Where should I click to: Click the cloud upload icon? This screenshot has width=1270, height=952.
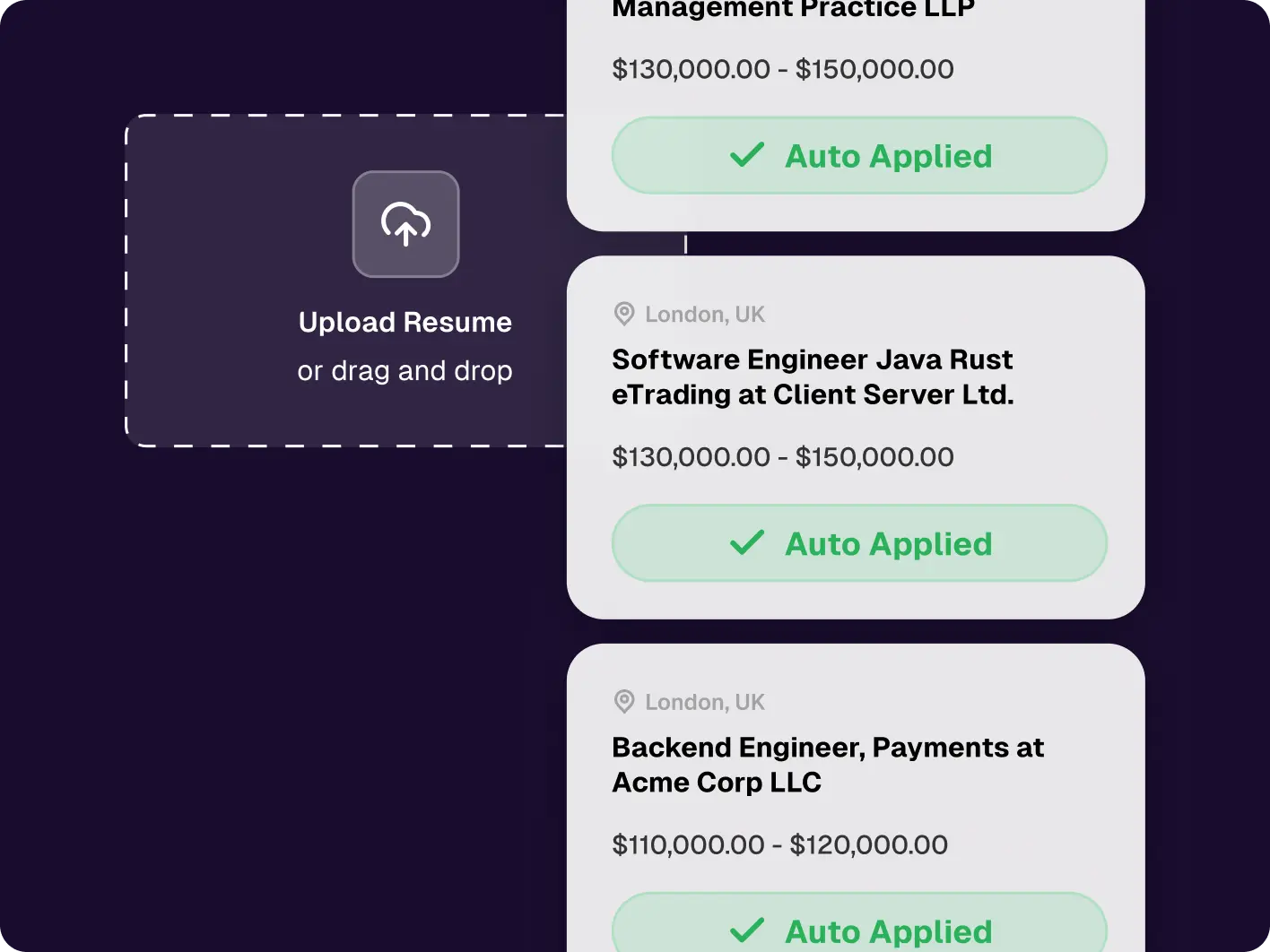pyautogui.click(x=406, y=224)
